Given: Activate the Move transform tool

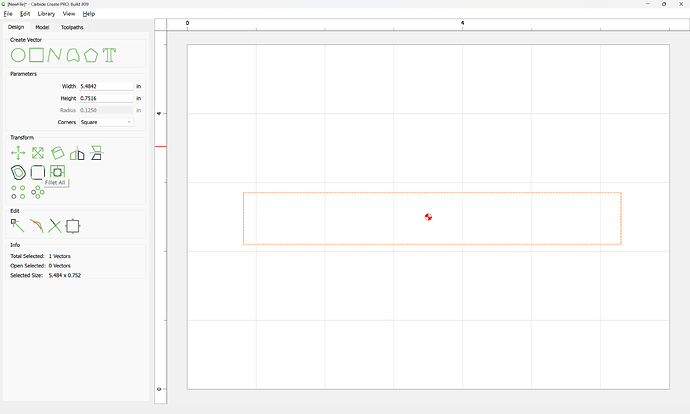Looking at the screenshot, I should [18, 153].
